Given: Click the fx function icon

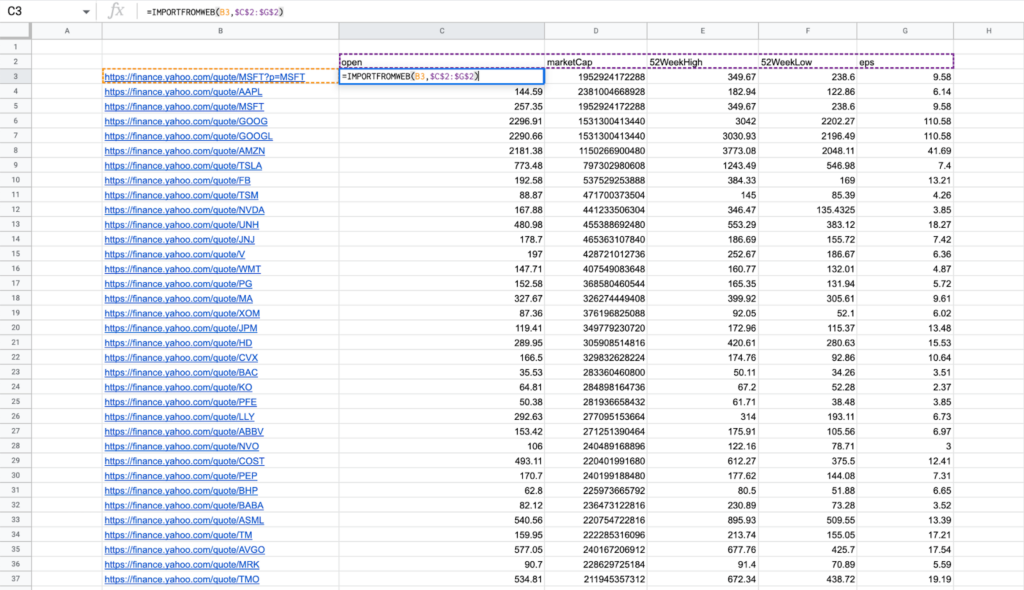Looking at the screenshot, I should tap(116, 10).
